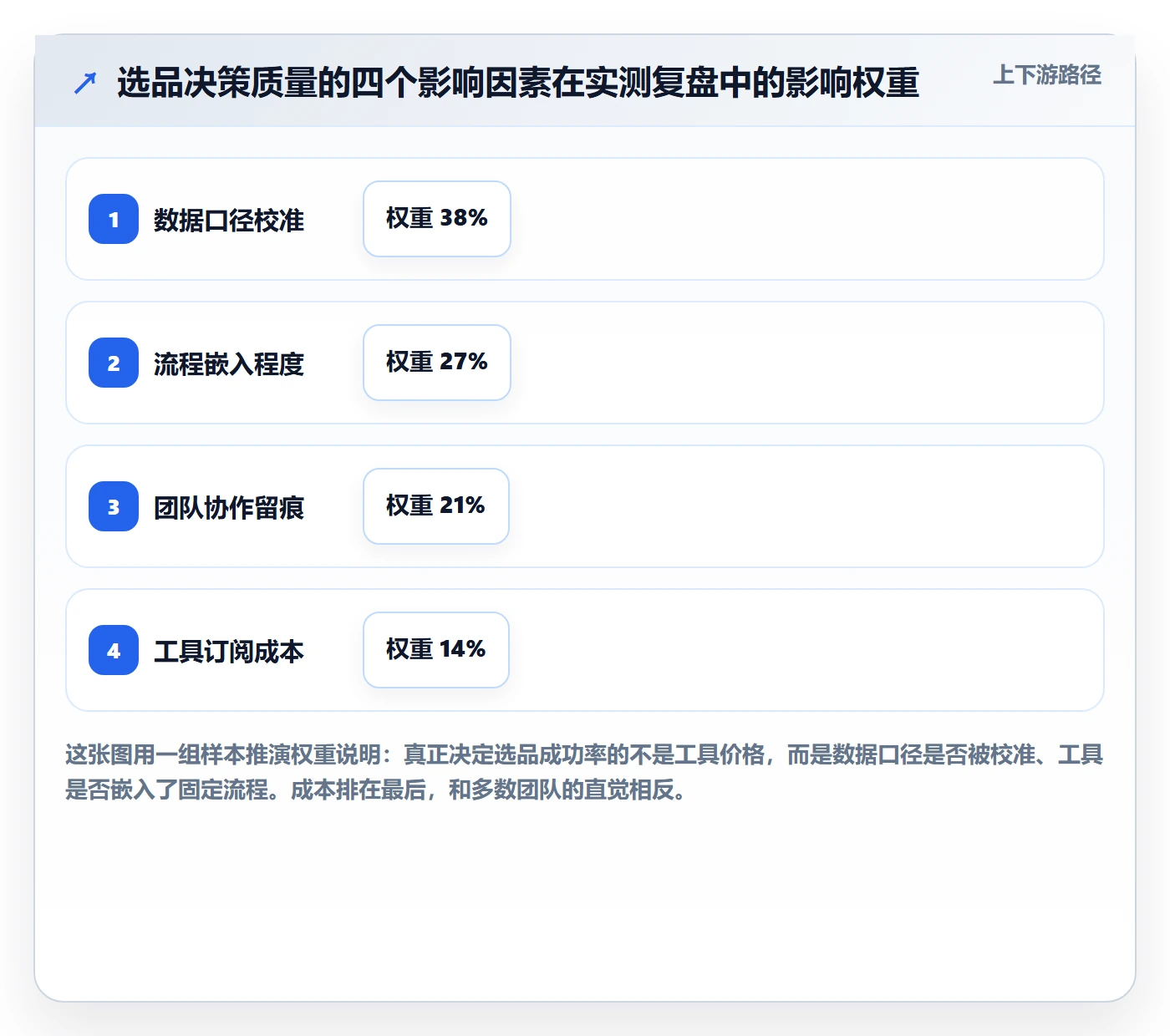Click the 权重 38% chip
Screen dimensions: 1170x1036
pyautogui.click(x=437, y=219)
